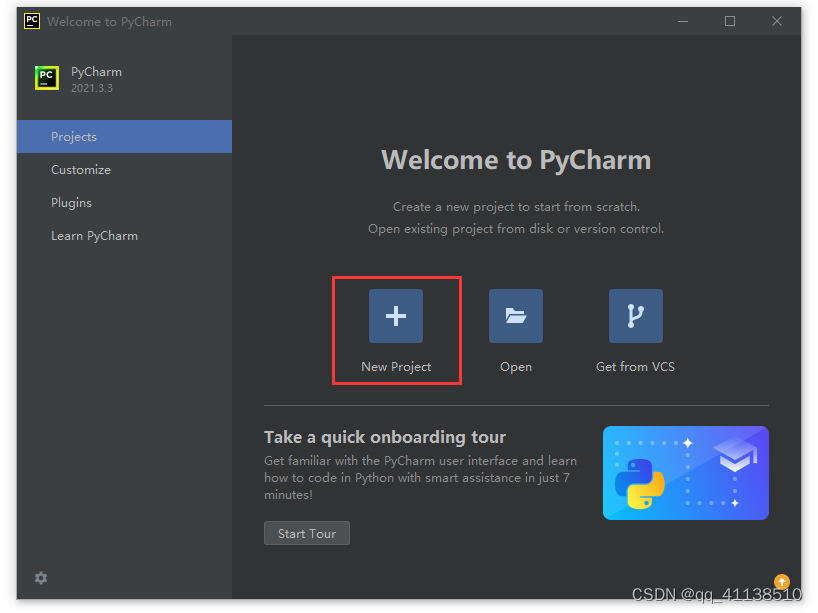Select the Projects tab

coord(124,137)
